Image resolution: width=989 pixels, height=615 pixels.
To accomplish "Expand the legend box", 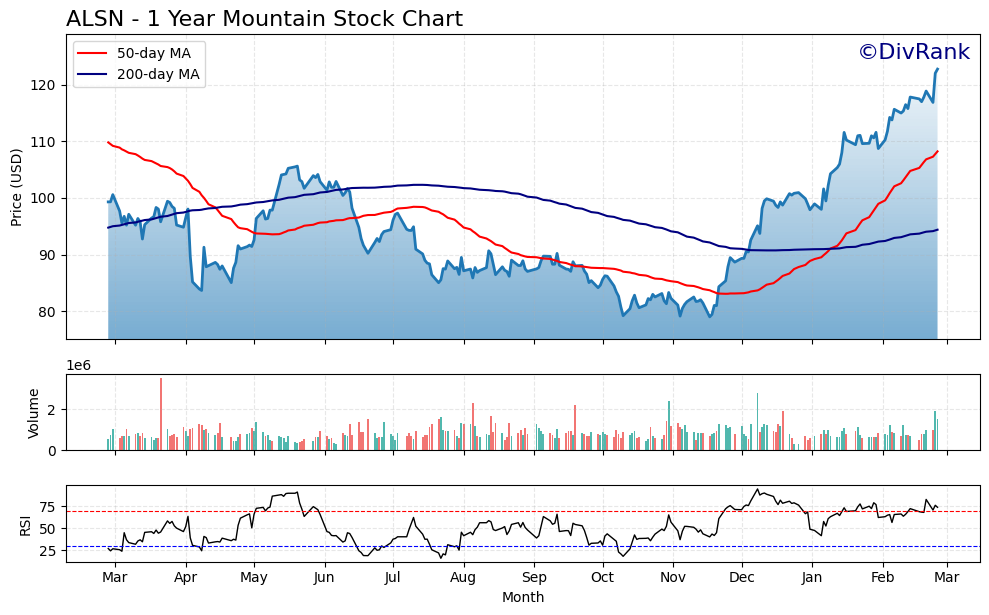I will pyautogui.click(x=140, y=62).
